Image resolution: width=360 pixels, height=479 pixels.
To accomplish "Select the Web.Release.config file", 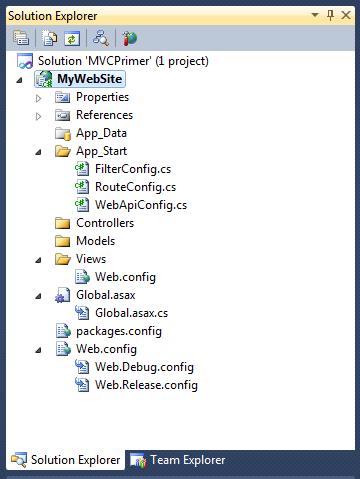I will (137, 385).
